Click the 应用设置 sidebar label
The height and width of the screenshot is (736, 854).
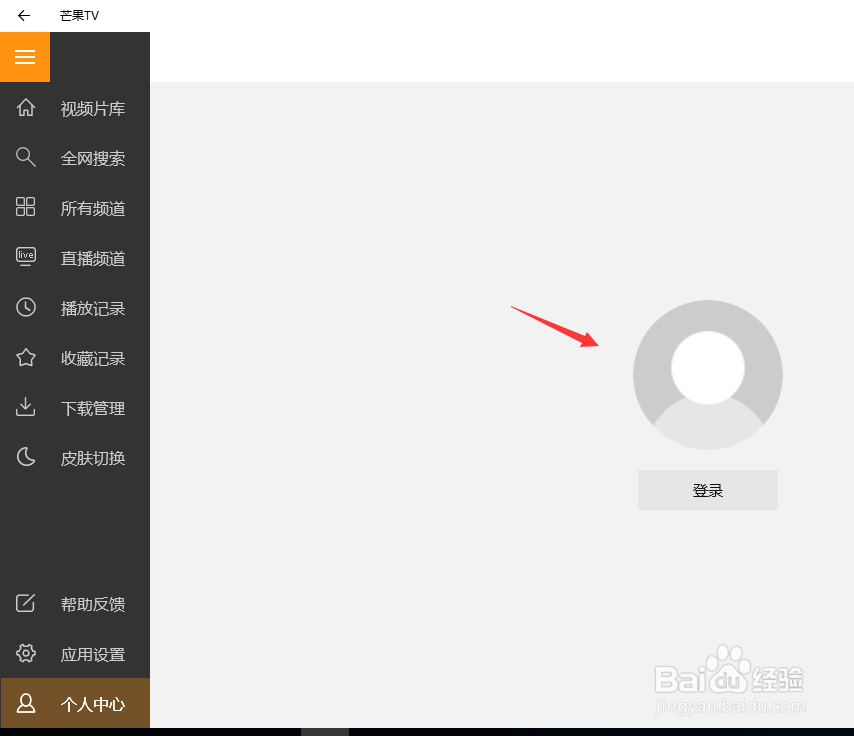click(x=92, y=653)
